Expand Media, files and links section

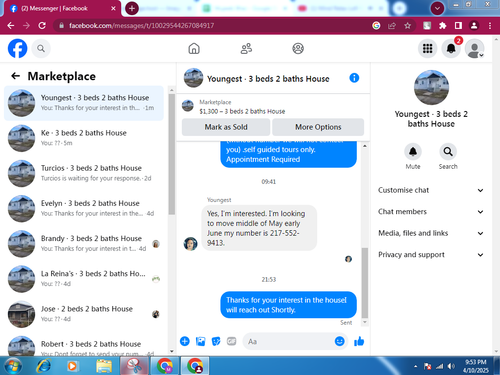pos(431,233)
